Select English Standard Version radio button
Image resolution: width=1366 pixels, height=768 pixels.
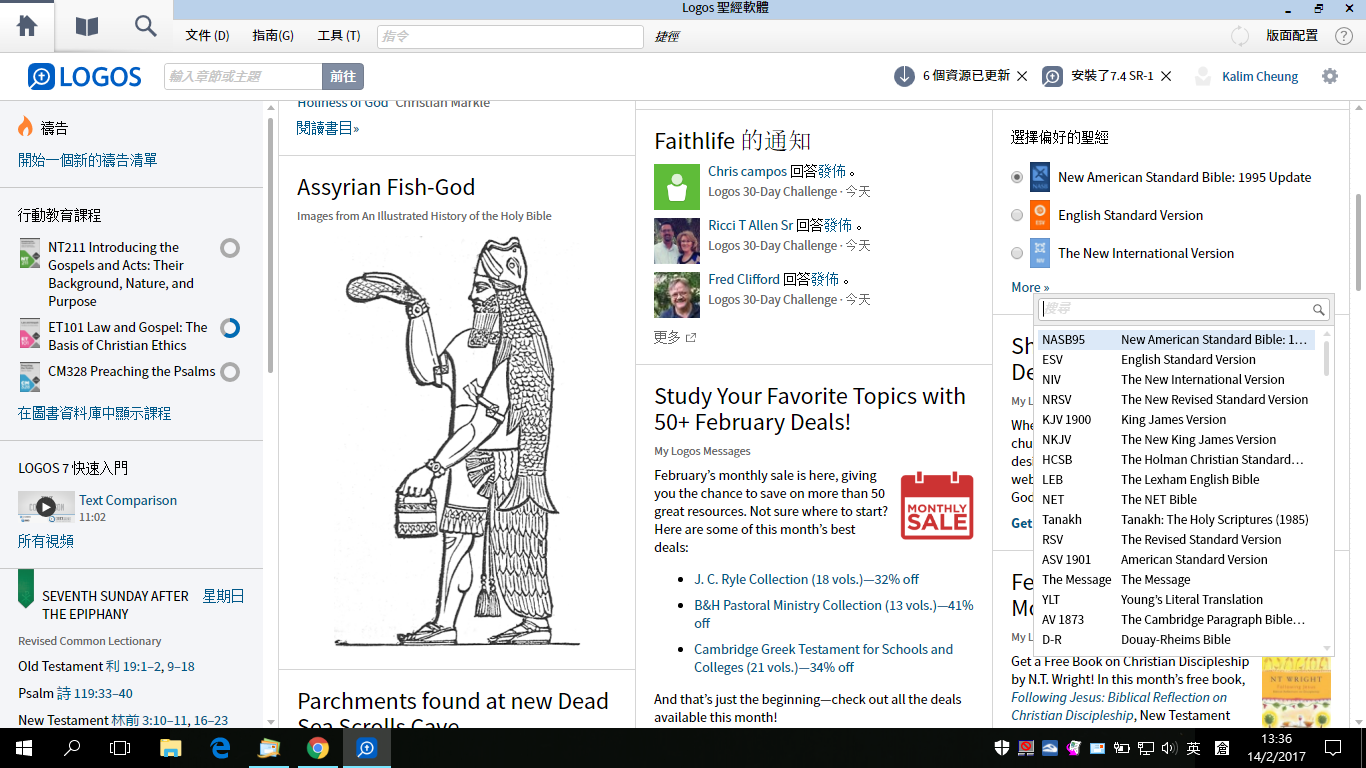1017,215
